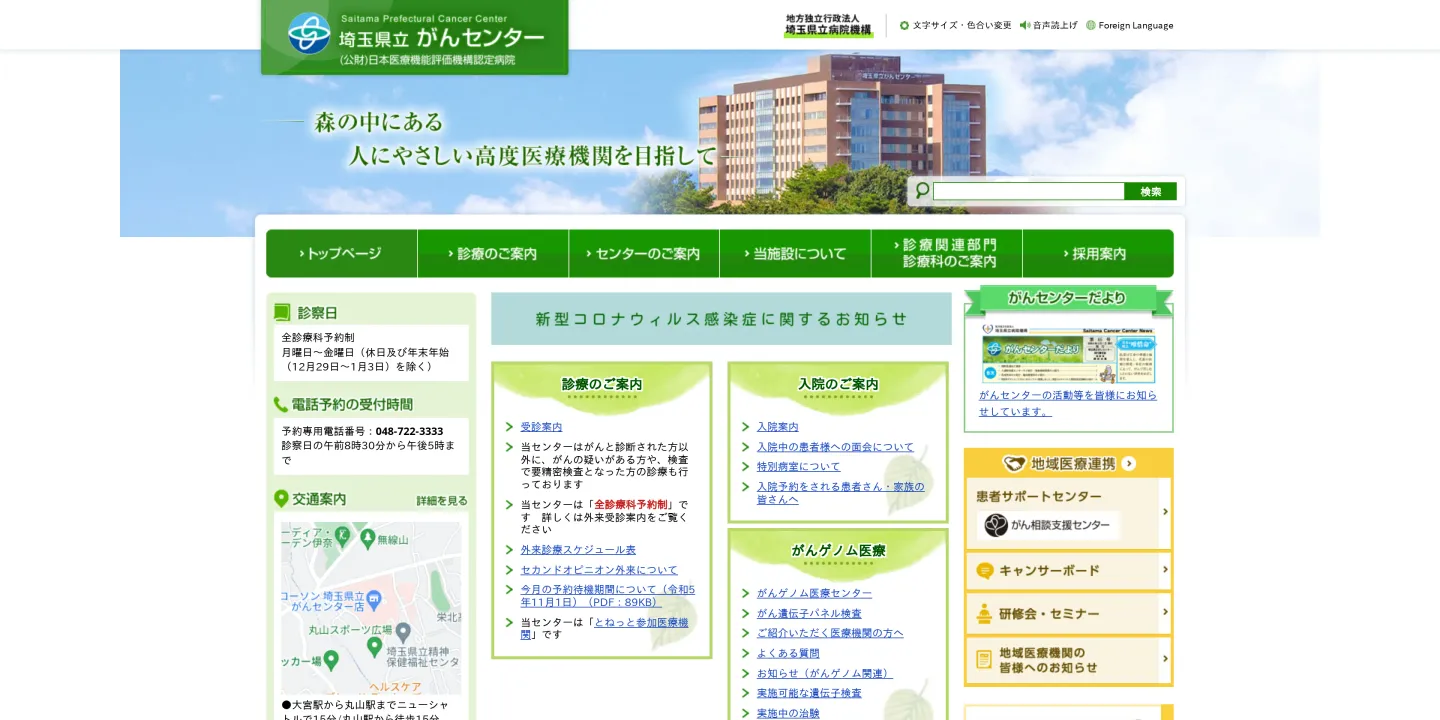Open the 採用案内 navigation menu
Viewport: 1440px width, 720px height.
1098,254
